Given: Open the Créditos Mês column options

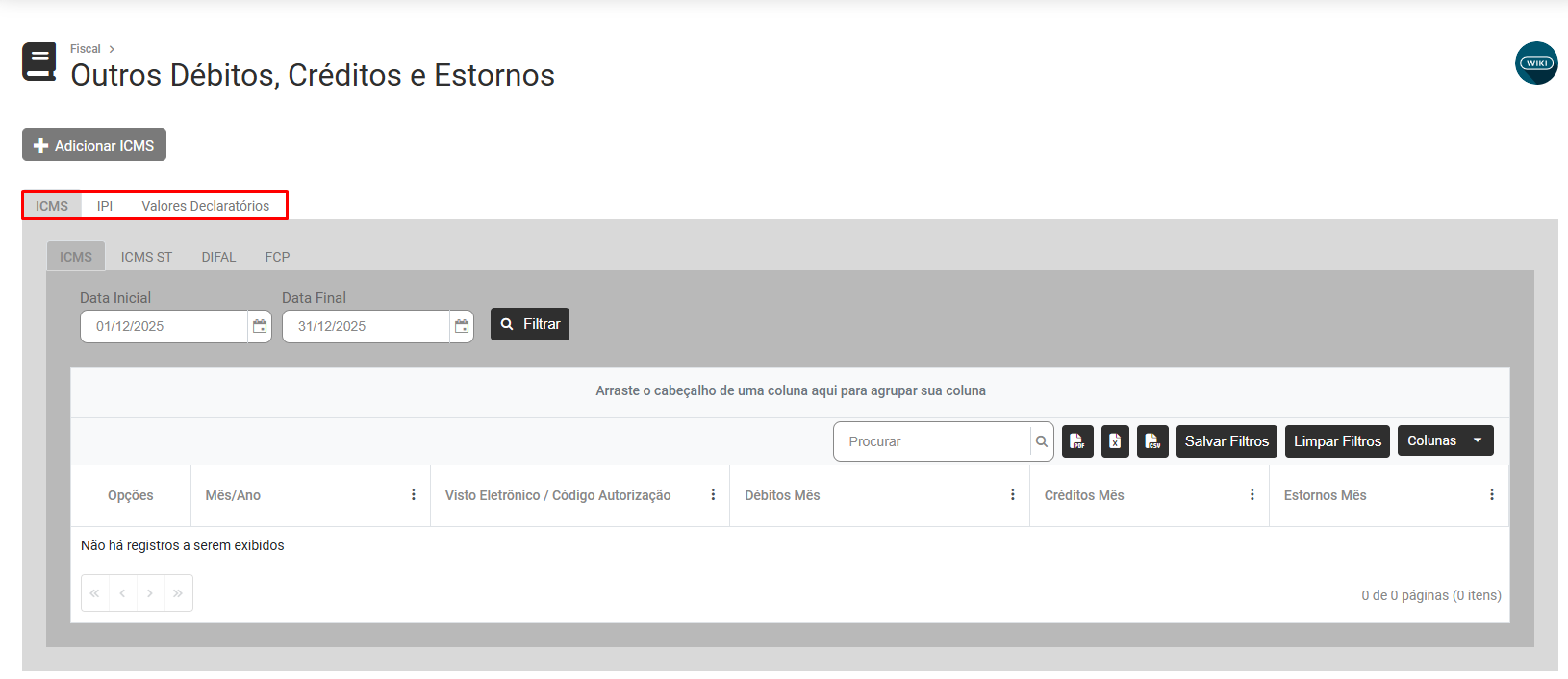Looking at the screenshot, I should [1252, 495].
